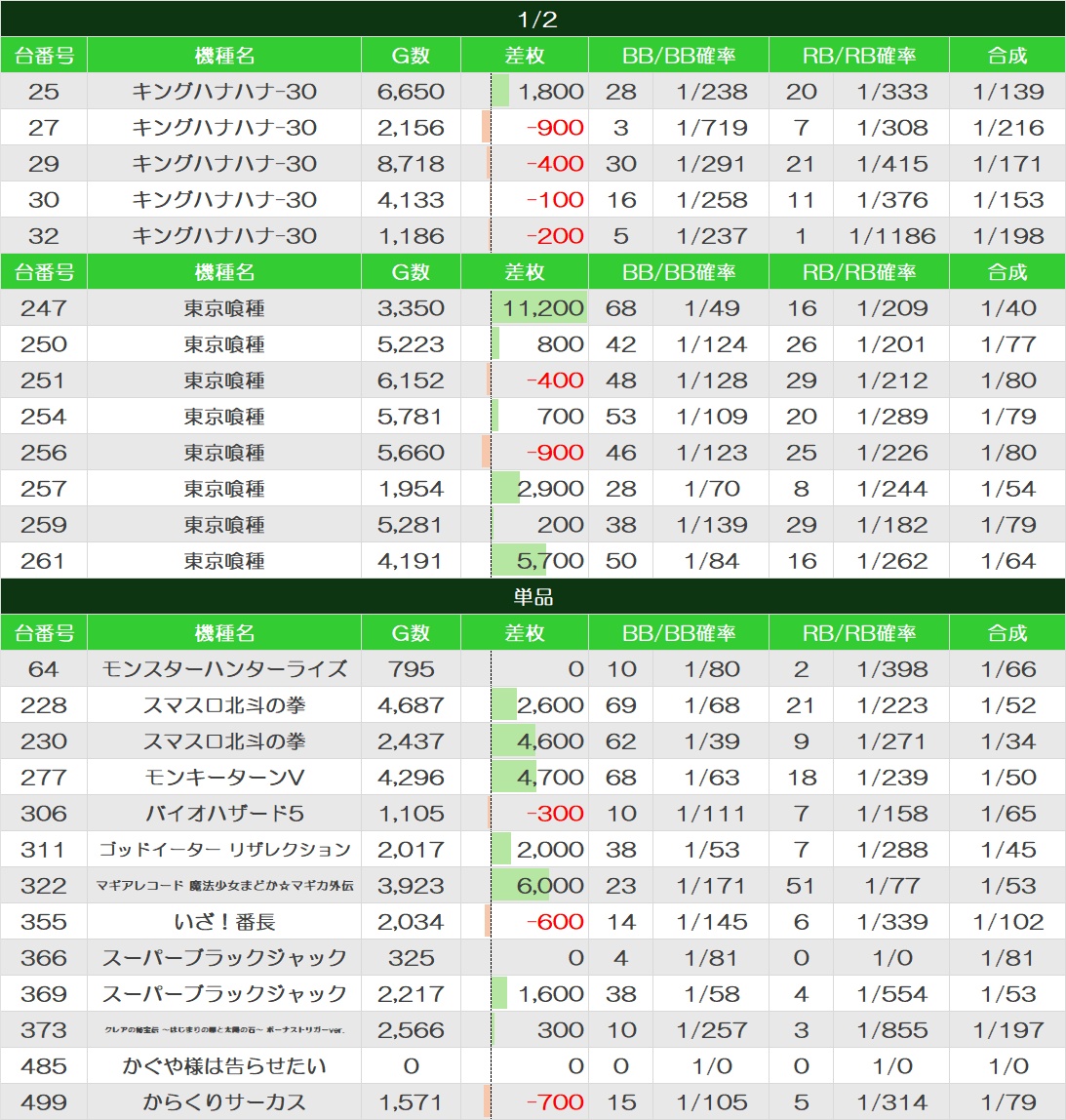Image resolution: width=1066 pixels, height=1120 pixels.
Task: Click スマスロ北斗の拳 in row 230
Action: coord(224,740)
